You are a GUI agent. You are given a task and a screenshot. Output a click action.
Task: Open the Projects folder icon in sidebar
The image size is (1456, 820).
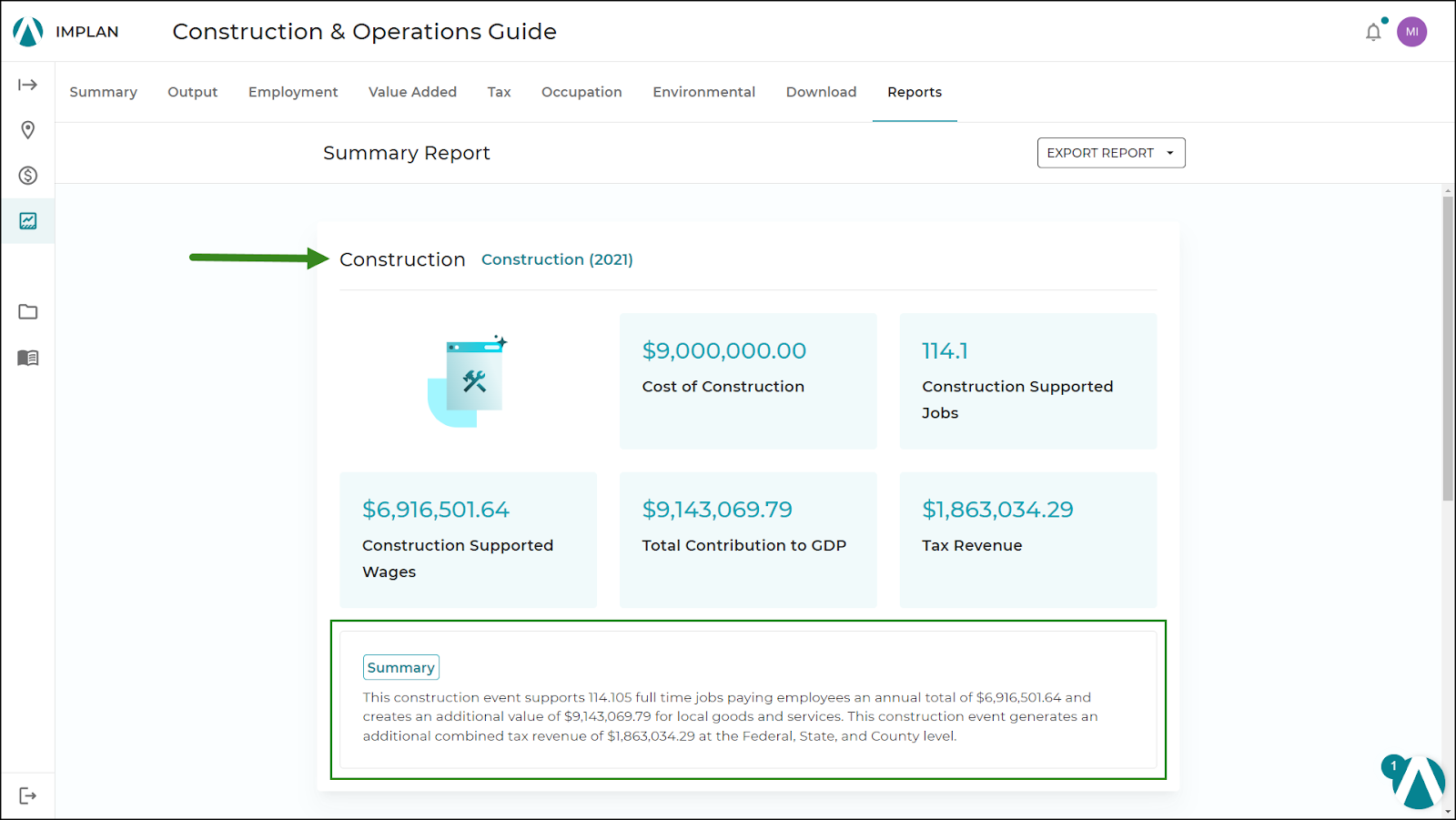pyautogui.click(x=28, y=311)
